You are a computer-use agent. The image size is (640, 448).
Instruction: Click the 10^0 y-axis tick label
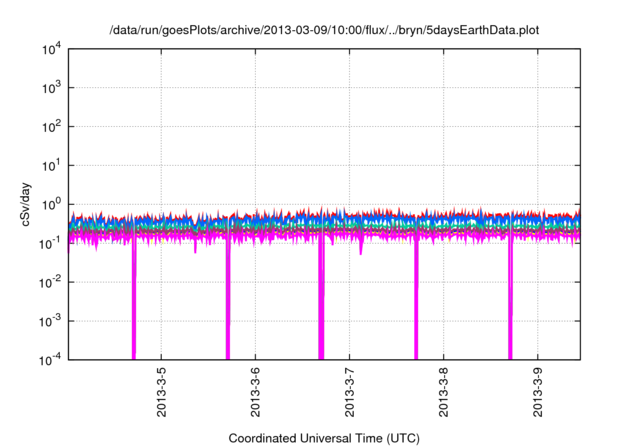coord(52,204)
